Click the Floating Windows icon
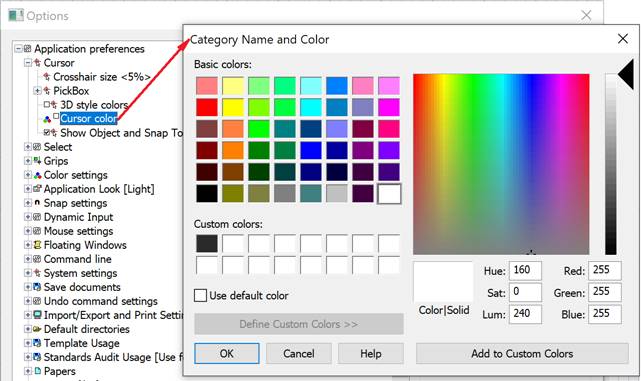 [x=37, y=245]
